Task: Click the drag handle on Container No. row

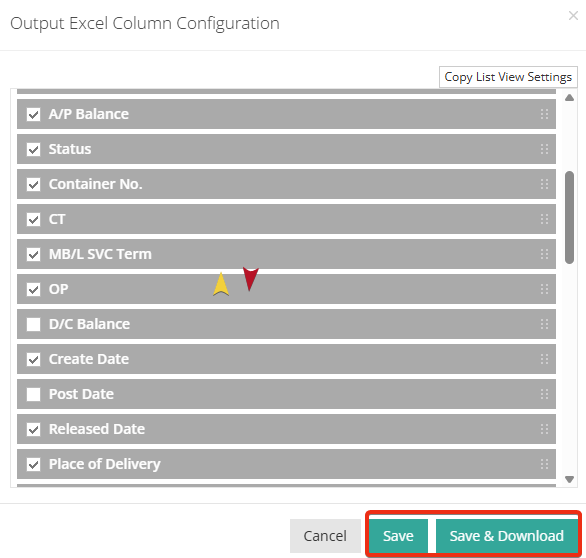Action: pyautogui.click(x=544, y=184)
